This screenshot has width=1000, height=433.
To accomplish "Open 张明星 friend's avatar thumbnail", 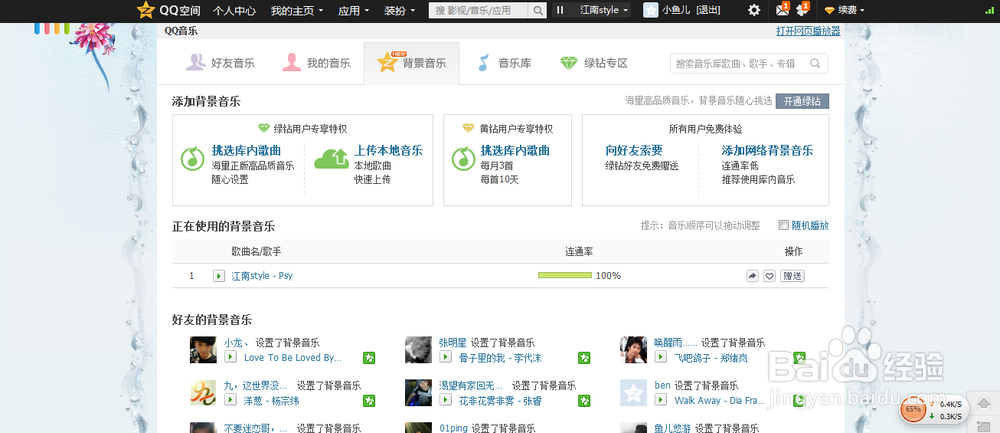I will (418, 350).
